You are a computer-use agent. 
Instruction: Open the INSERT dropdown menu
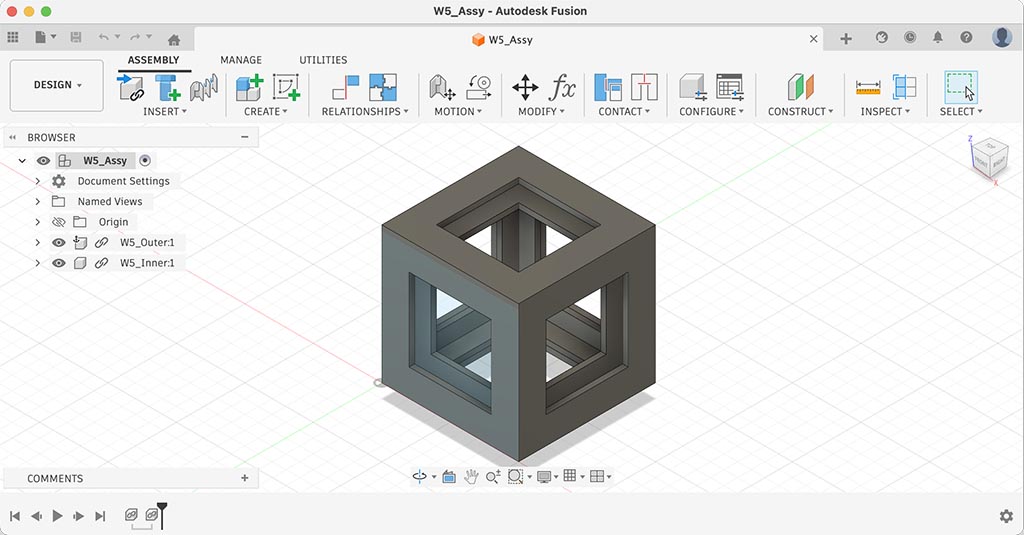pyautogui.click(x=165, y=112)
